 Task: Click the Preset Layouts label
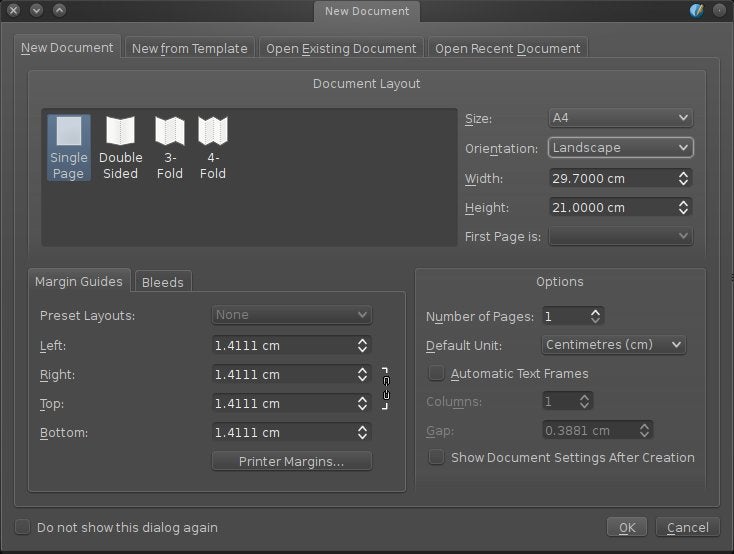click(x=88, y=316)
